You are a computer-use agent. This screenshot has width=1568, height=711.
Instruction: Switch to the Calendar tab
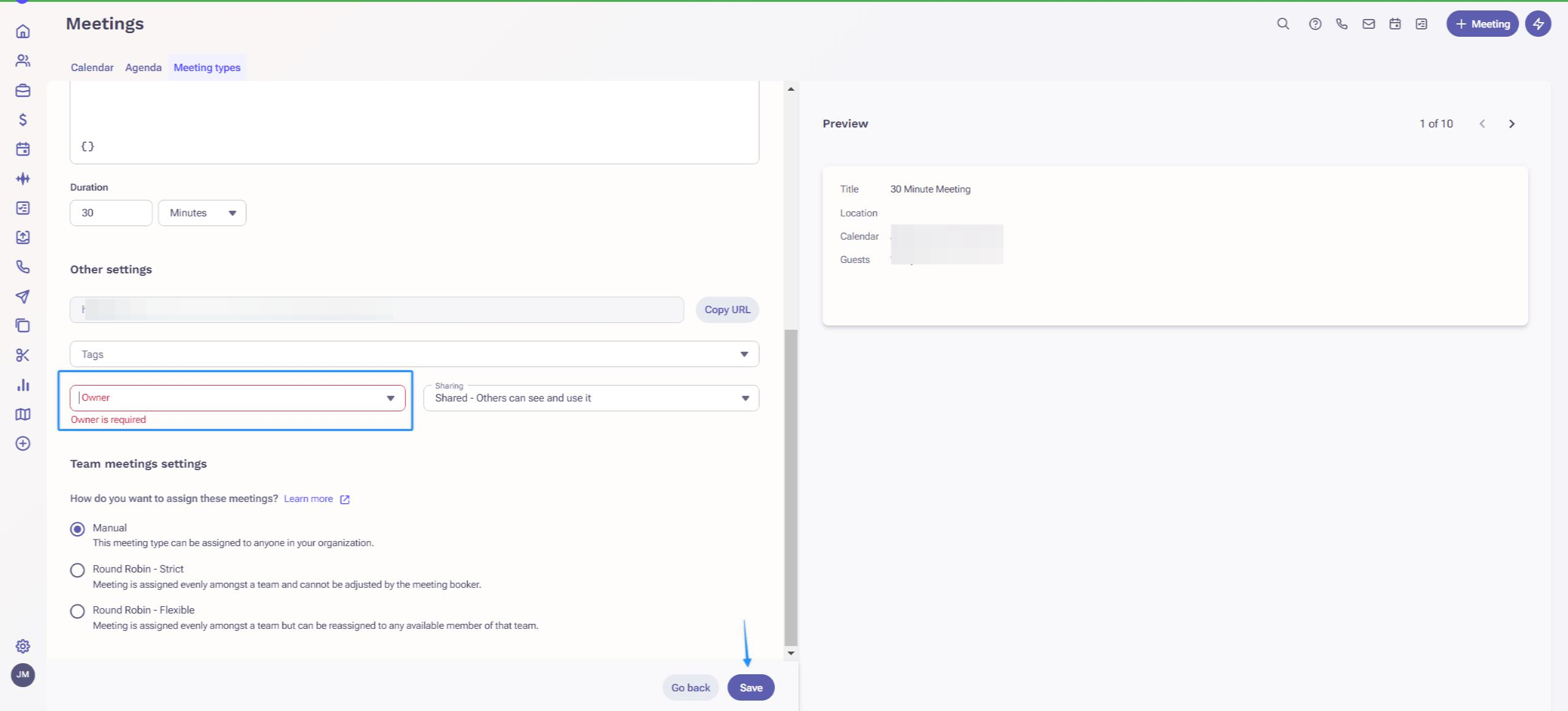[x=92, y=67]
